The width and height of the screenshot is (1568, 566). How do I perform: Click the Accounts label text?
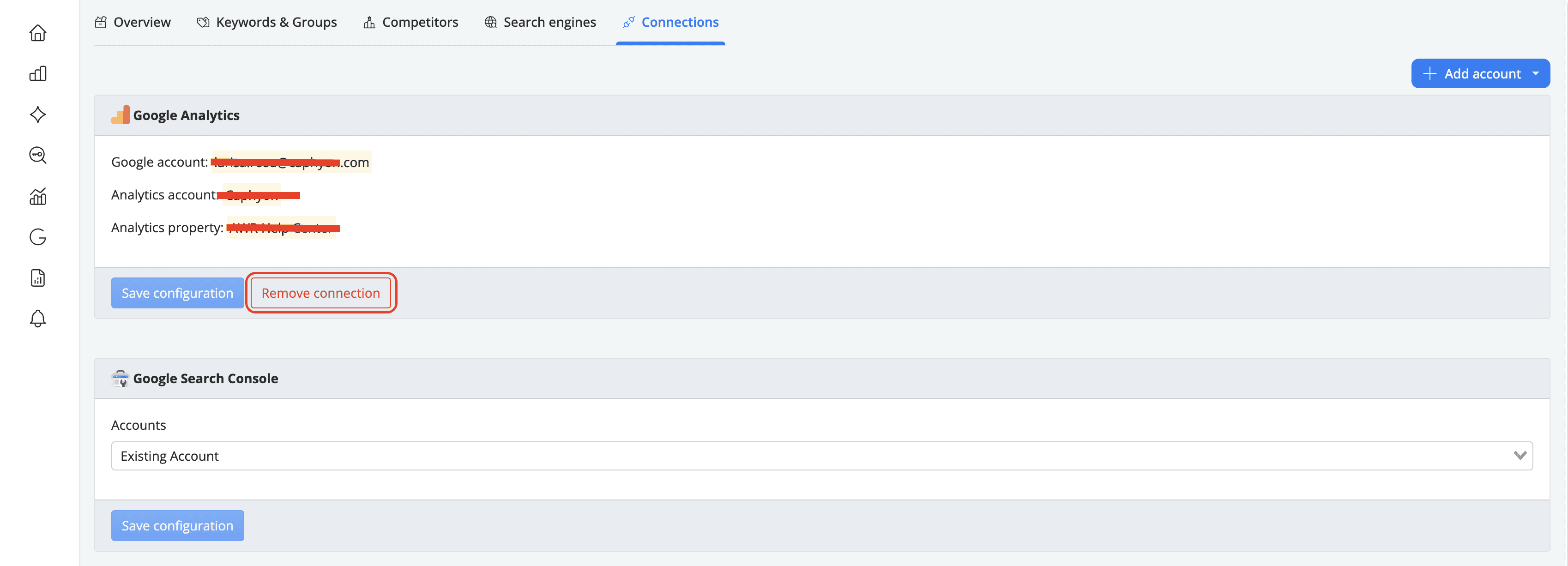coord(139,425)
